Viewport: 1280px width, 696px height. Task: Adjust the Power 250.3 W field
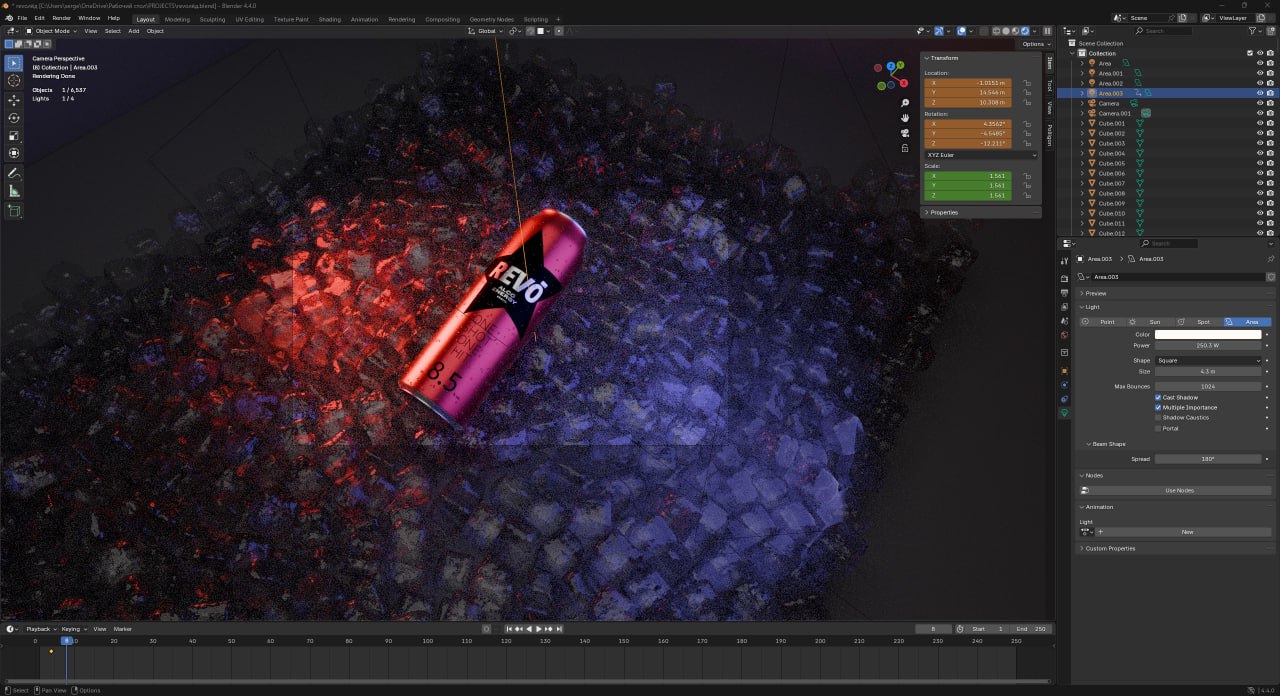pyautogui.click(x=1208, y=345)
